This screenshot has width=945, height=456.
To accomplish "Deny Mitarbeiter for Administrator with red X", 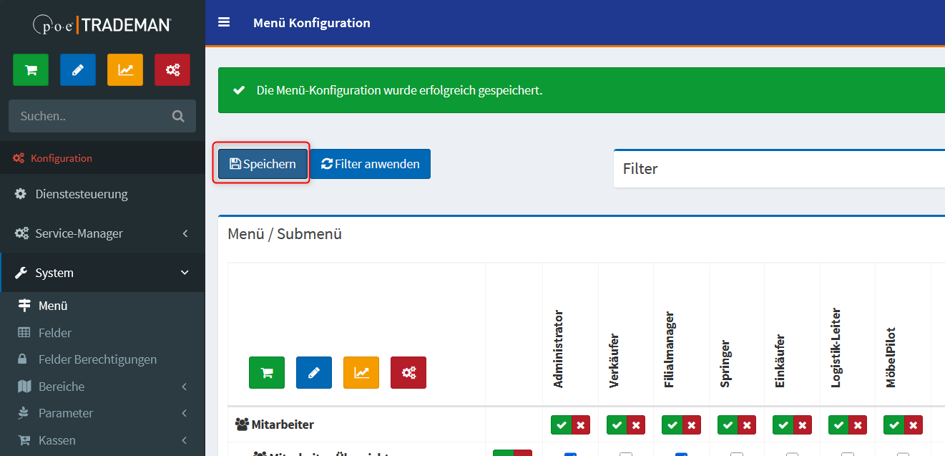I will point(580,425).
